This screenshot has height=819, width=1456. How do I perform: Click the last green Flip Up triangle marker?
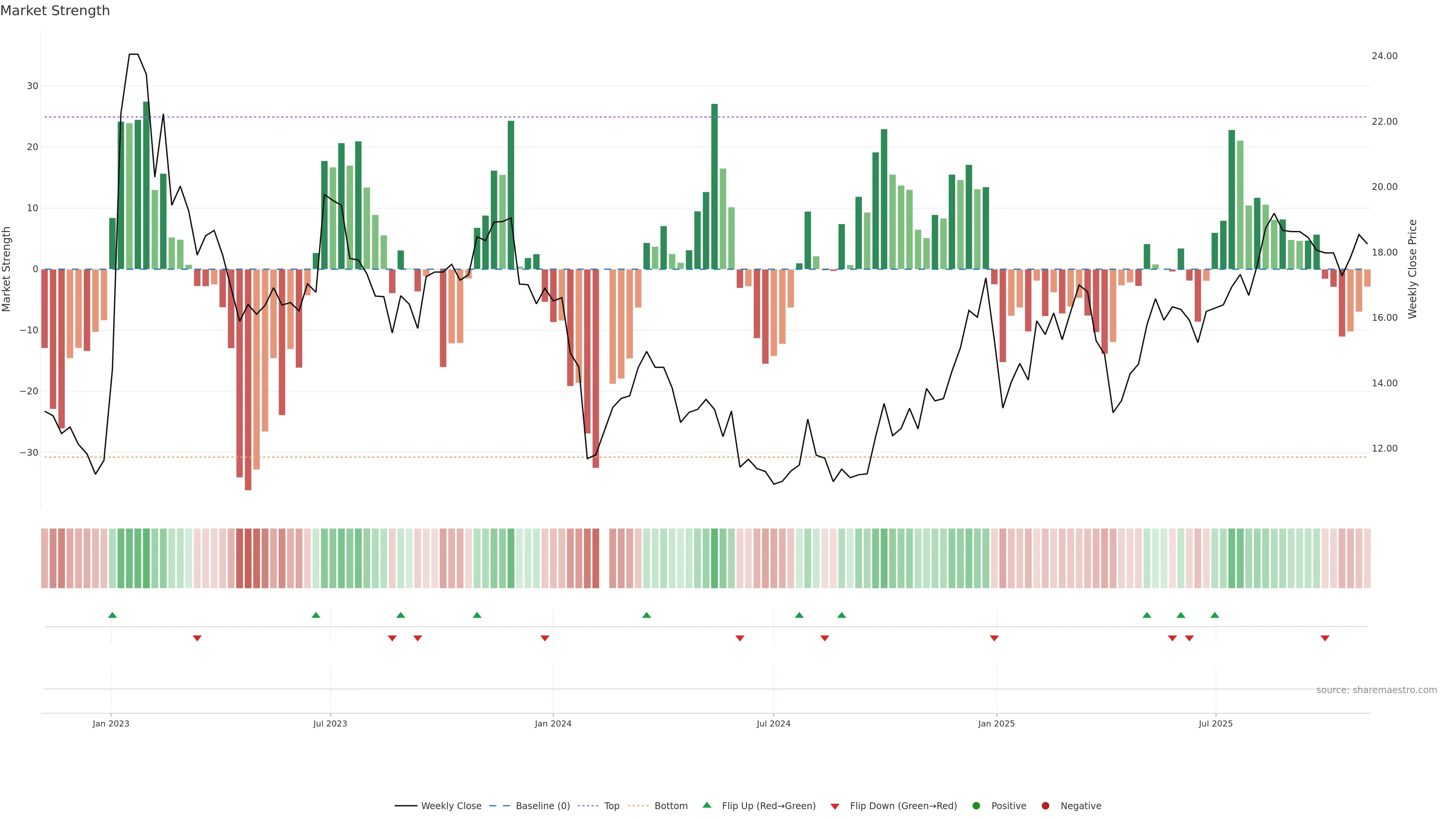coord(1214,615)
